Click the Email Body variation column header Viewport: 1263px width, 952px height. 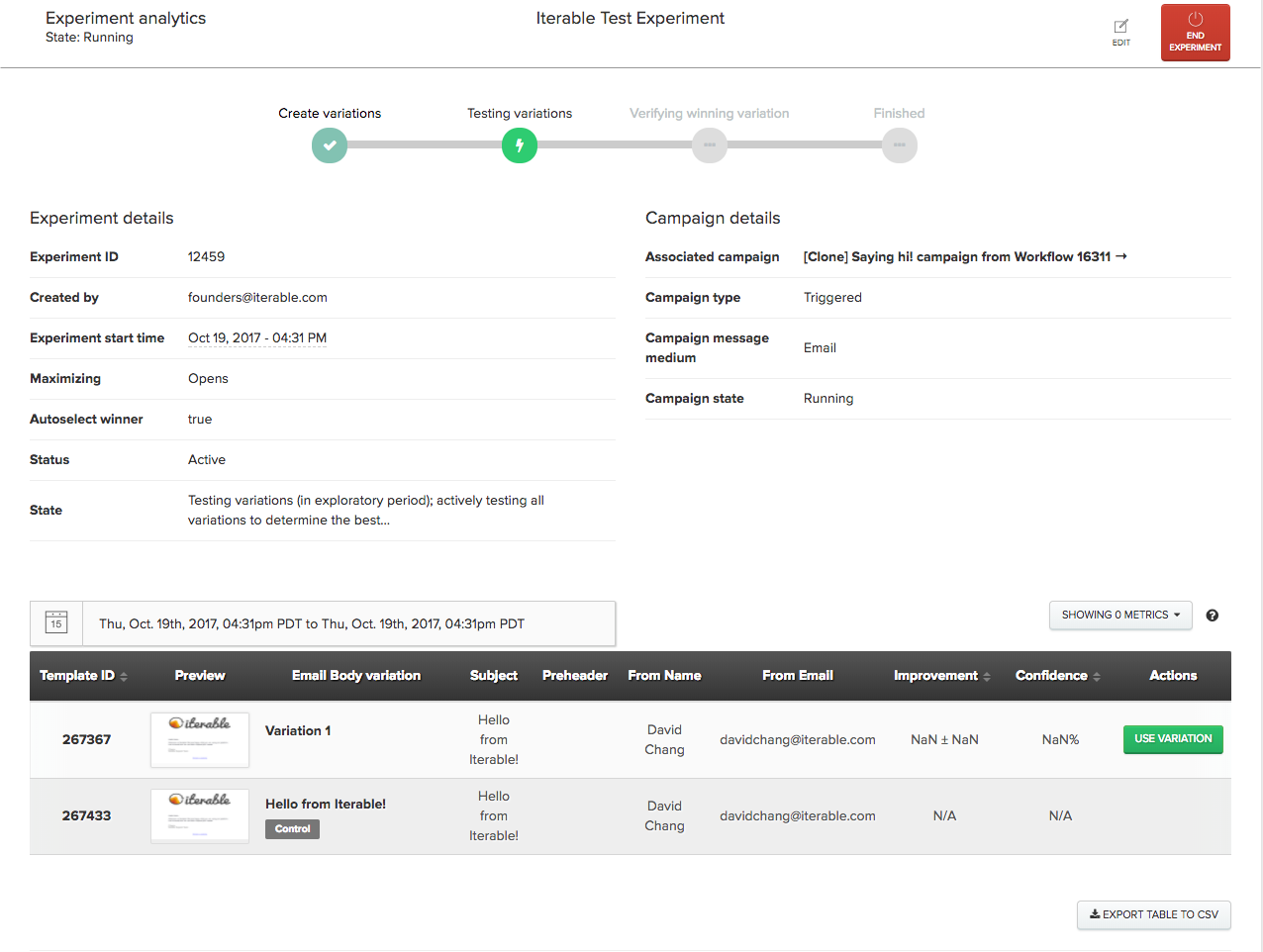[356, 676]
